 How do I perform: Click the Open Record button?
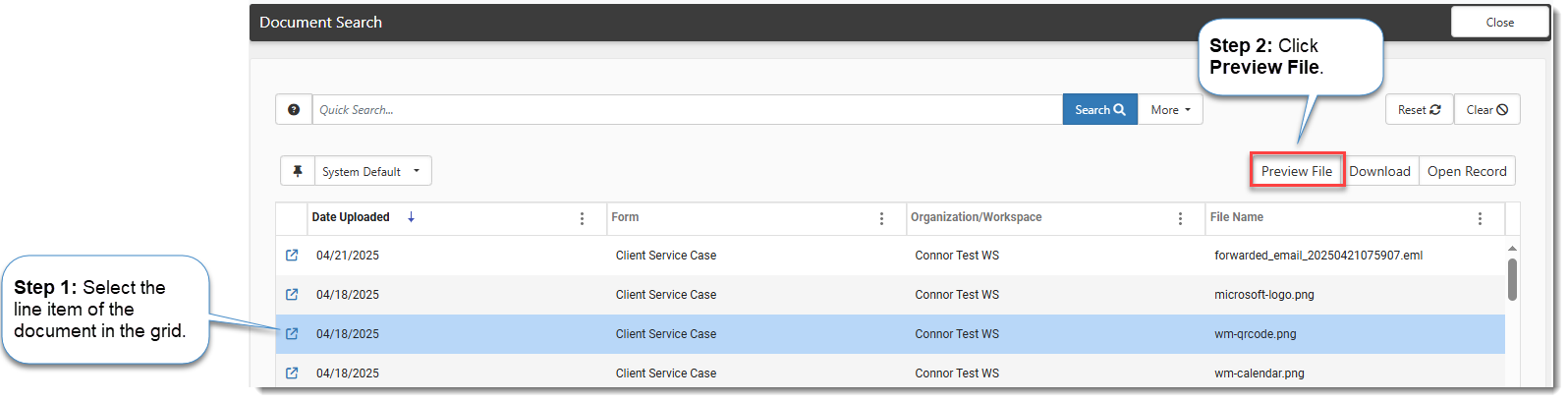(x=1466, y=171)
